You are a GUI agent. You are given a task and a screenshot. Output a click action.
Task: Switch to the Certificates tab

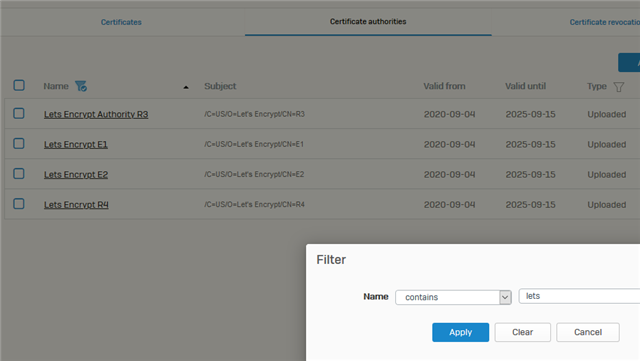click(121, 22)
